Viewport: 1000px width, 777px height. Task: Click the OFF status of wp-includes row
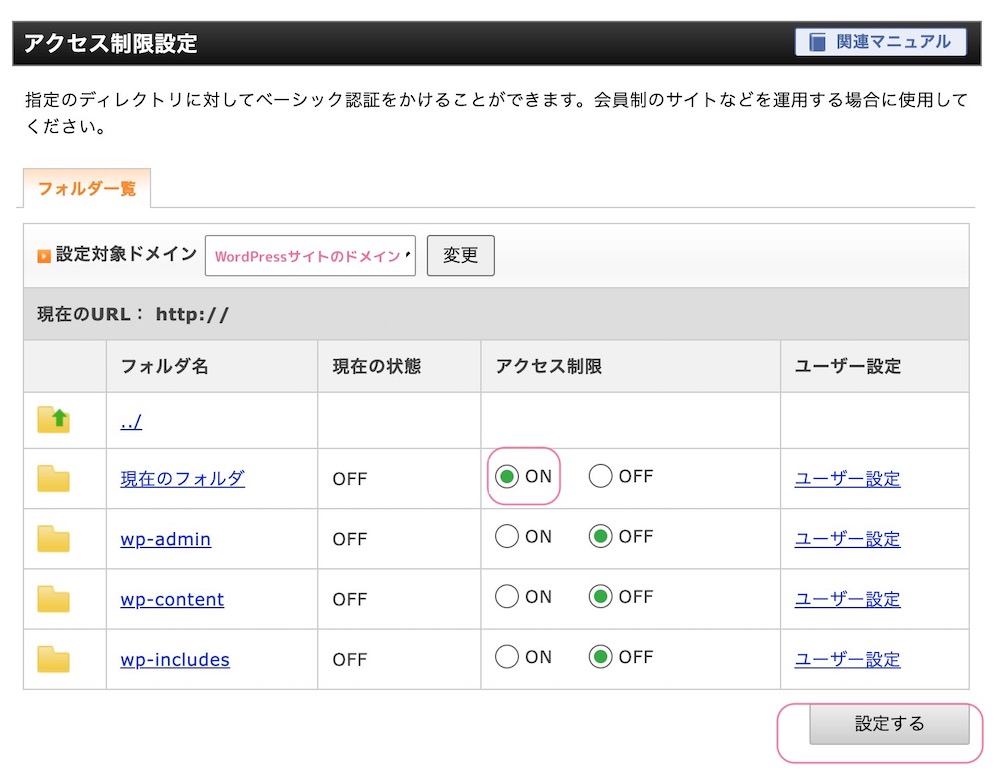click(x=349, y=660)
